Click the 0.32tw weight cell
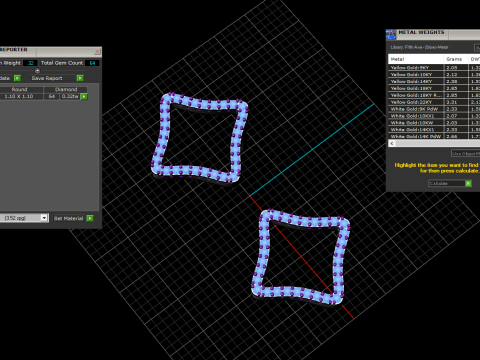Viewport: 480px width, 360px height. [x=70, y=96]
